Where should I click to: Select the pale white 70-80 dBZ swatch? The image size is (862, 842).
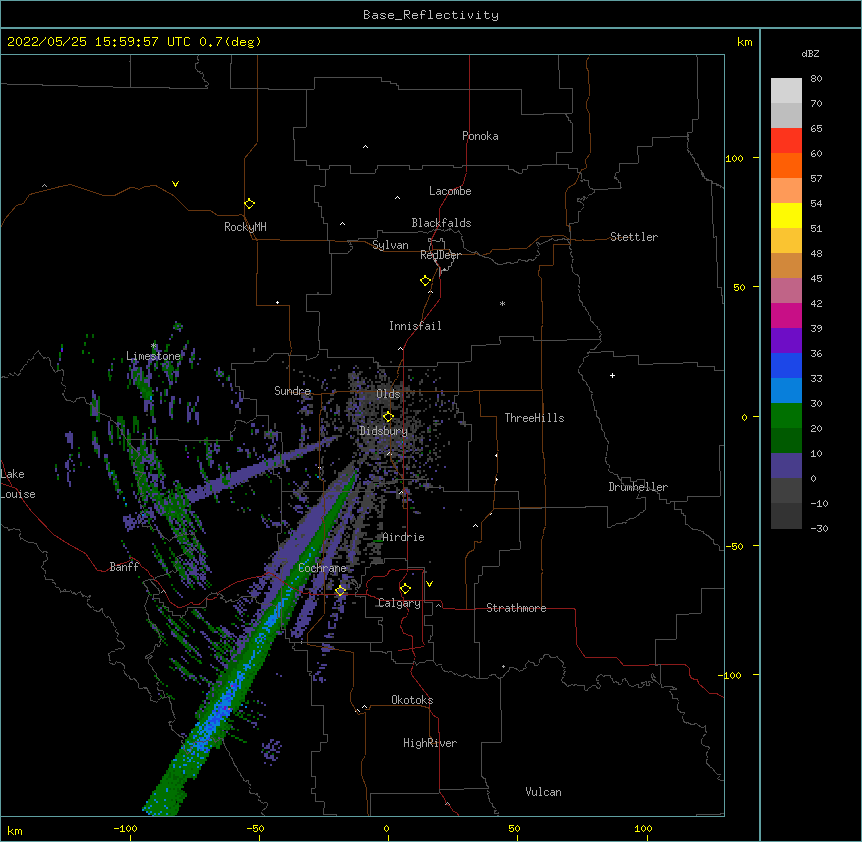(x=786, y=91)
